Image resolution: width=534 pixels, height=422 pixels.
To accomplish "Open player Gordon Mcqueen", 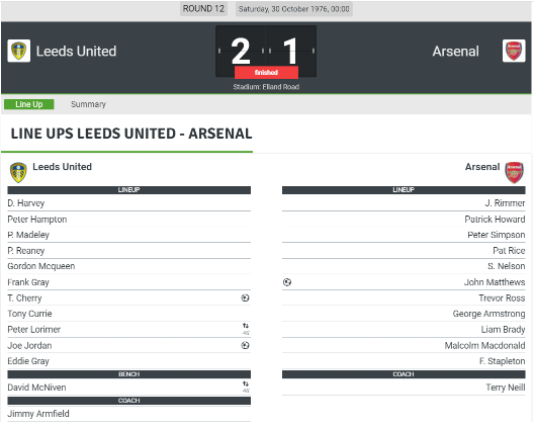I will point(41,266).
